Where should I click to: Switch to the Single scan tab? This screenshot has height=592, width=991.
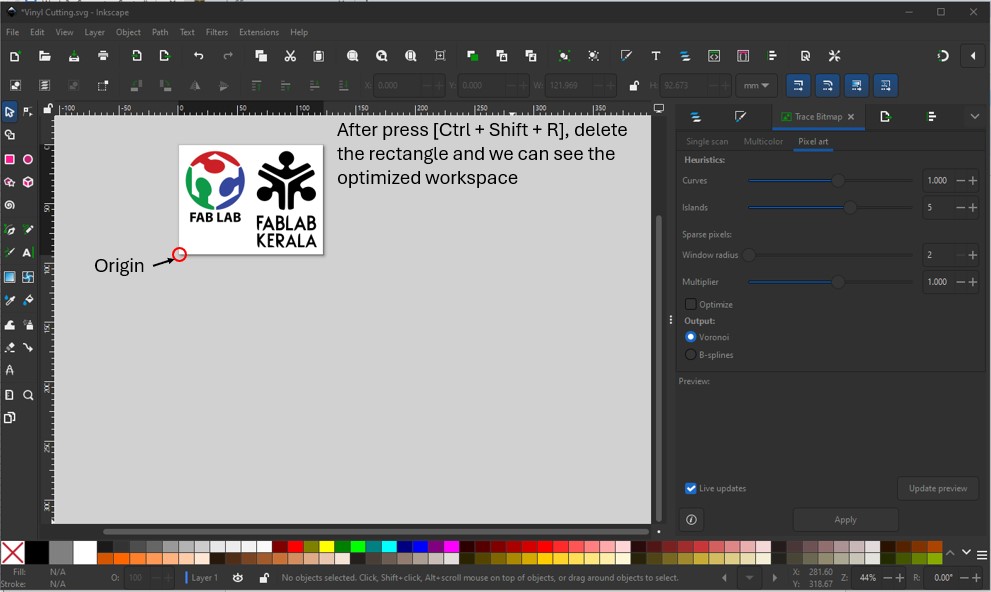(707, 142)
